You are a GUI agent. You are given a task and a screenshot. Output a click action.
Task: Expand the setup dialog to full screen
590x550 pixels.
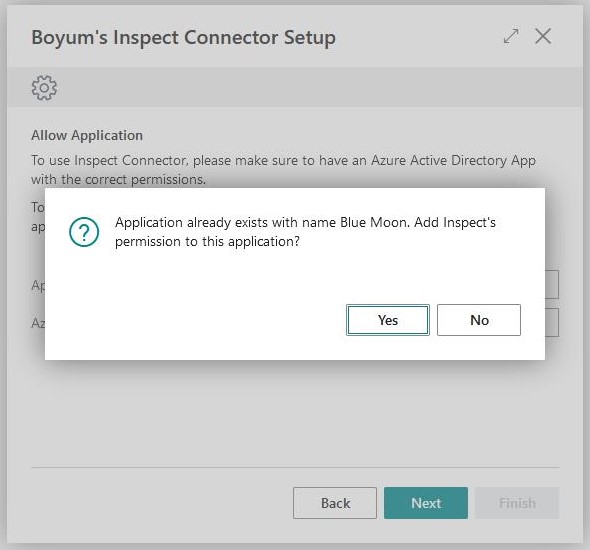click(511, 36)
